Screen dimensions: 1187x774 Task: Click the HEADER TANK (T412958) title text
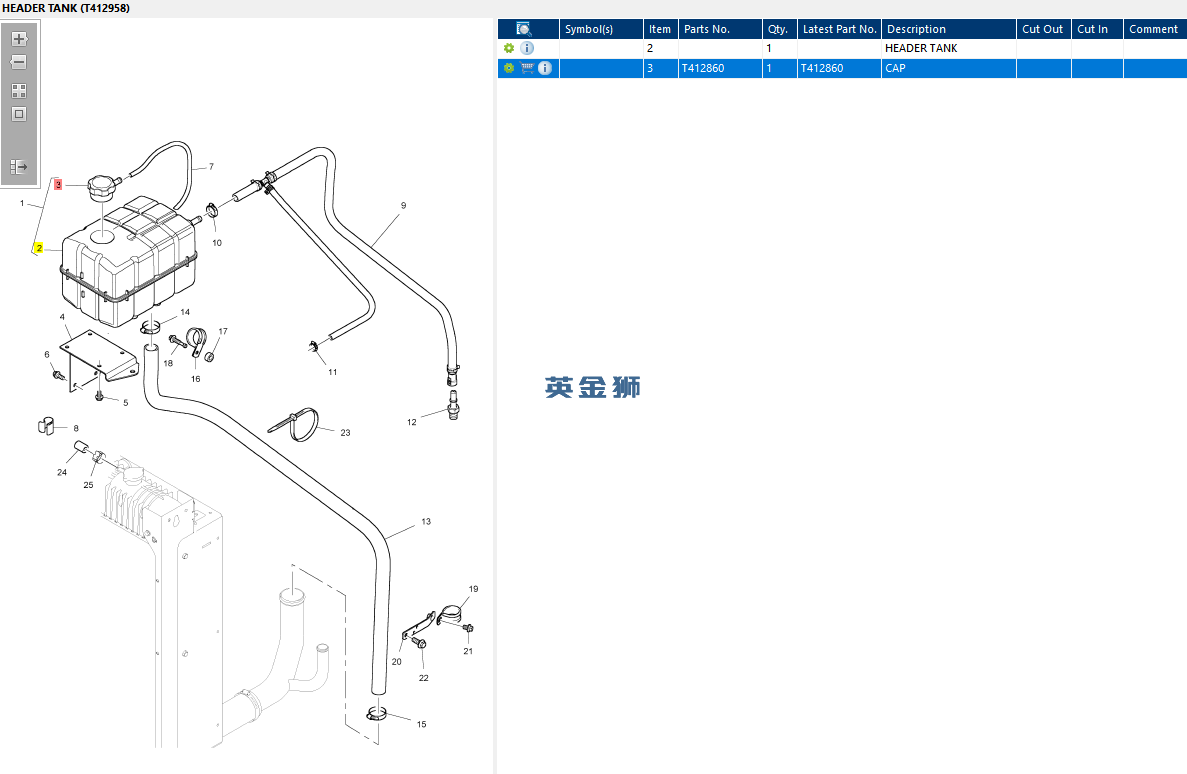[66, 8]
